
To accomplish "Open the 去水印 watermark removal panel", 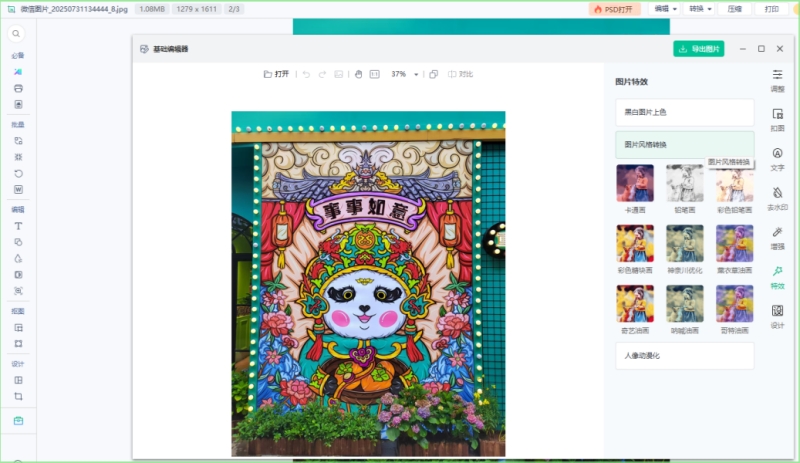I will 778,199.
